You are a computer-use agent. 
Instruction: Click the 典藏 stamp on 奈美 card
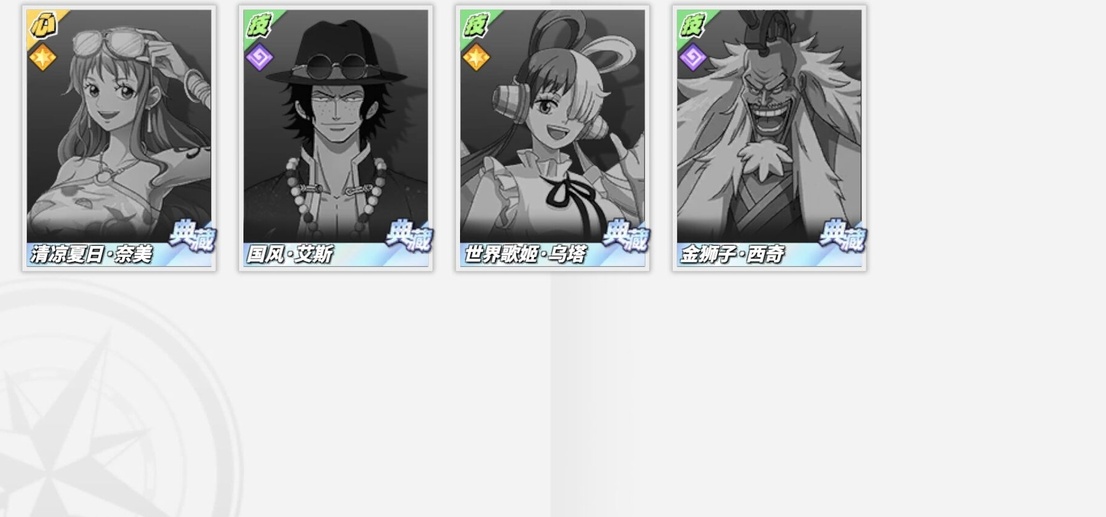tap(191, 237)
